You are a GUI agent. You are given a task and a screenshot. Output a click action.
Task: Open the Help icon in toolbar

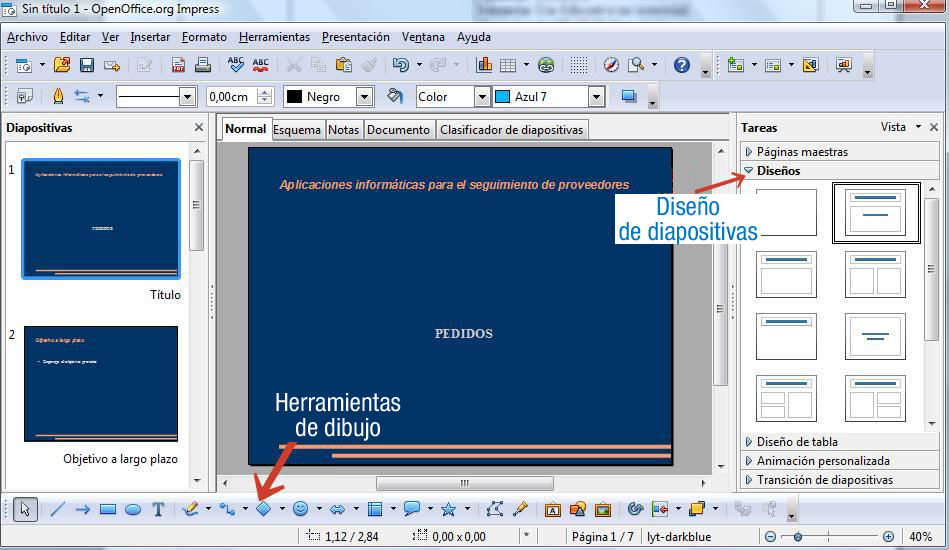point(682,65)
